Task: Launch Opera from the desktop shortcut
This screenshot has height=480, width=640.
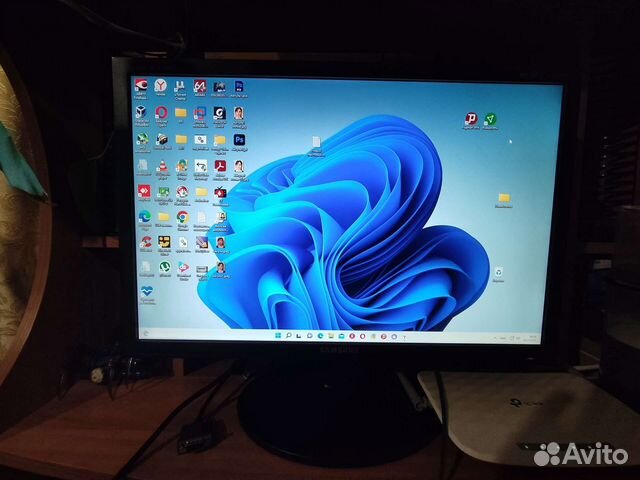Action: pyautogui.click(x=161, y=113)
